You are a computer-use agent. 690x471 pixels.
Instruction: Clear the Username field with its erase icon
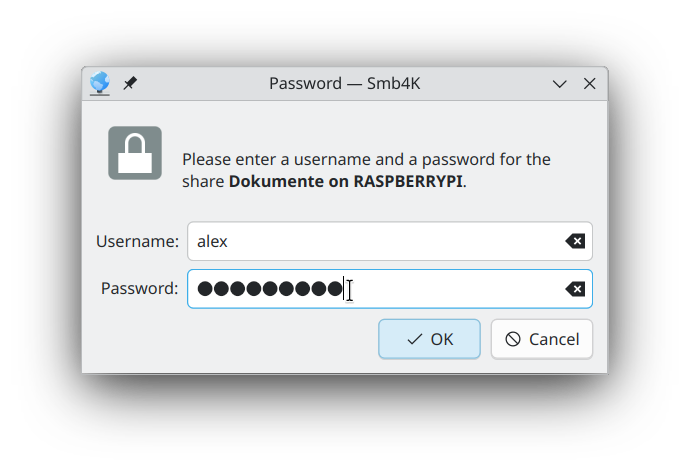(575, 241)
